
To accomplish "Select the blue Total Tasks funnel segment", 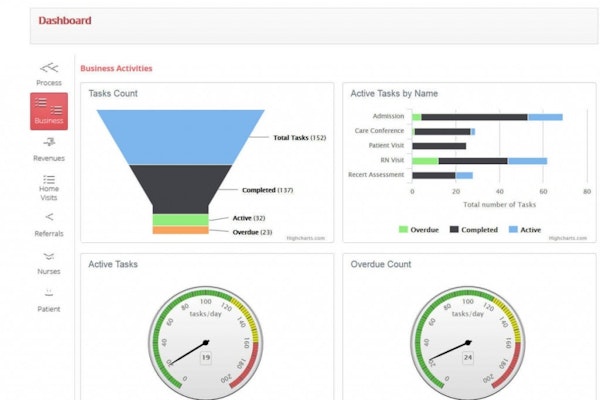I will 180,136.
